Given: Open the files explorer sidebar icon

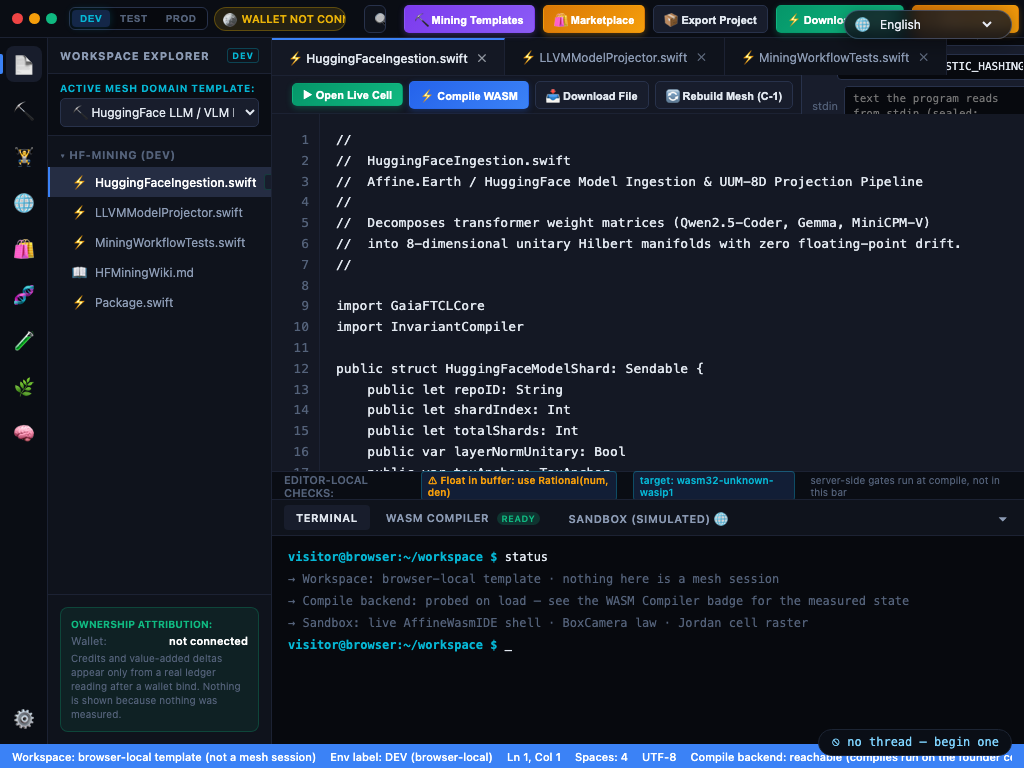Looking at the screenshot, I should tap(24, 64).
